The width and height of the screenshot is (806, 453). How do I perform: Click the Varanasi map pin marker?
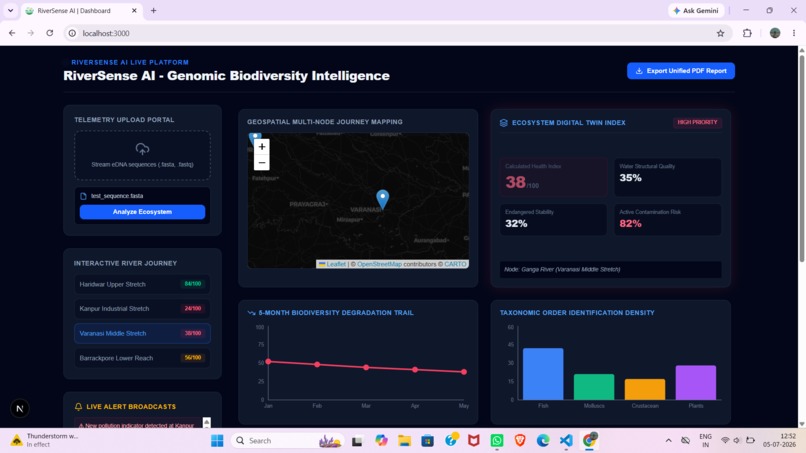point(382,199)
